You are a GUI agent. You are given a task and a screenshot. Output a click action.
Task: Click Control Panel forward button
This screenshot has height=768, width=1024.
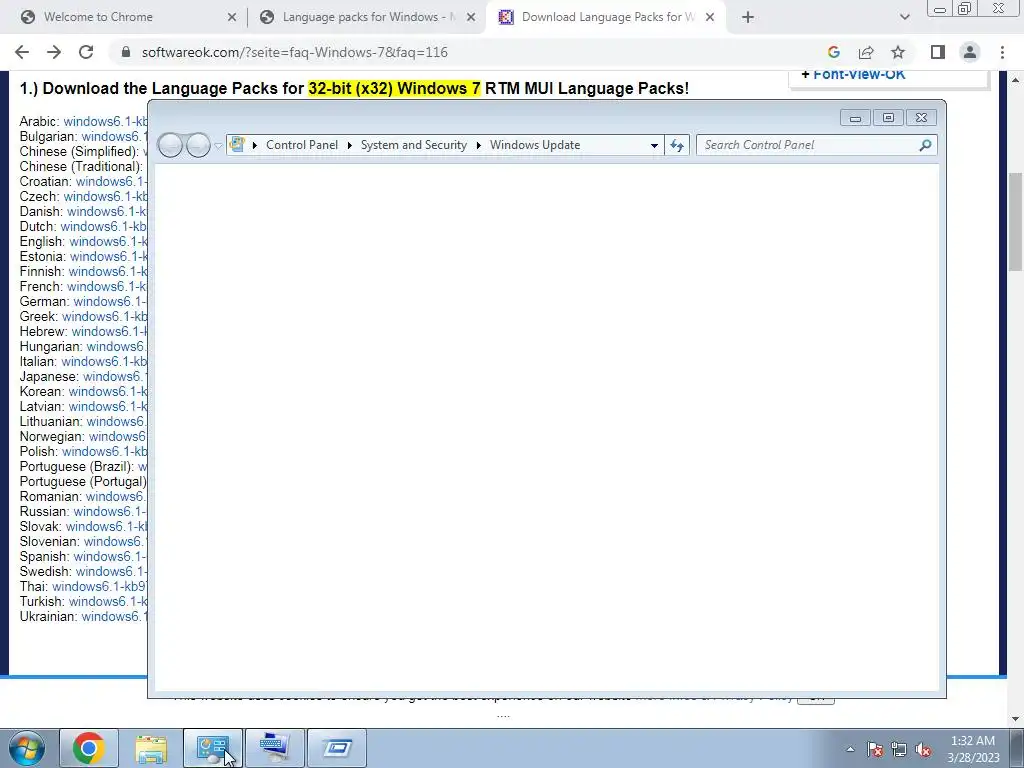point(198,145)
